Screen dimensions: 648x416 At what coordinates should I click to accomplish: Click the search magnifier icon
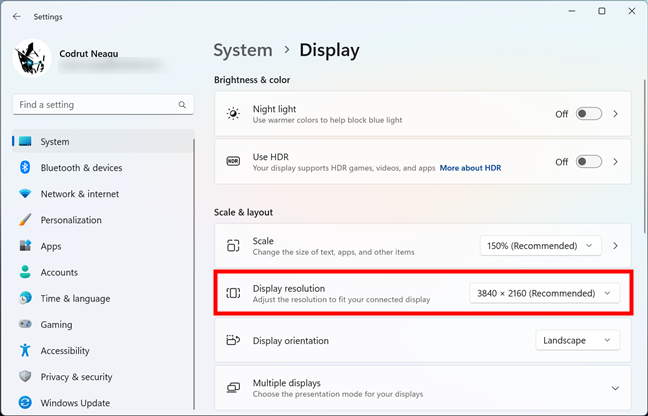[x=182, y=104]
